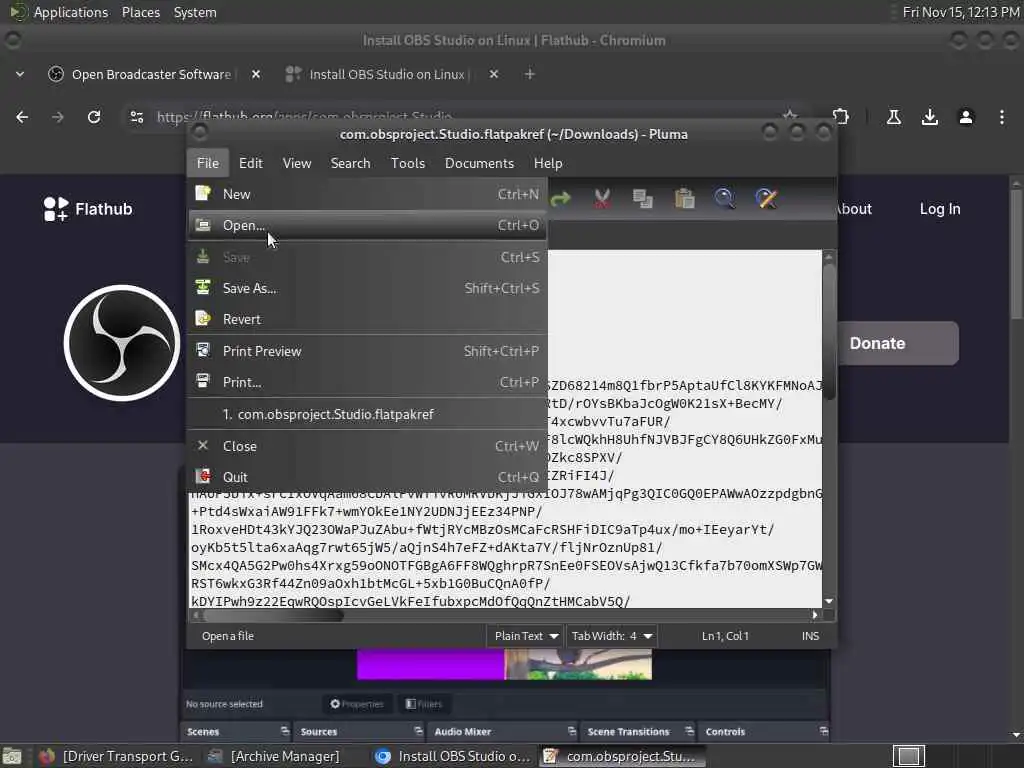1024x768 pixels.
Task: Click the Paste clipboard toolbar icon
Action: [x=684, y=199]
